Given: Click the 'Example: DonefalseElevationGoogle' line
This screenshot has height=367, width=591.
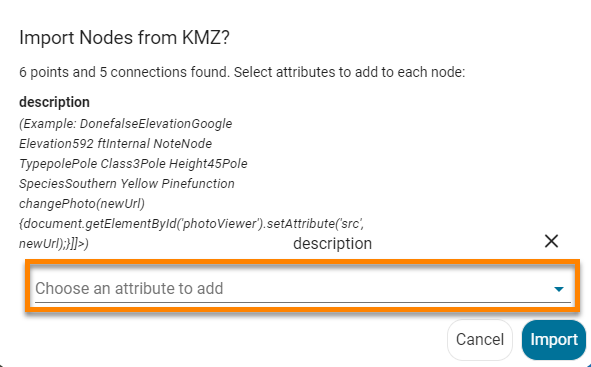Looking at the screenshot, I should click(x=126, y=124).
